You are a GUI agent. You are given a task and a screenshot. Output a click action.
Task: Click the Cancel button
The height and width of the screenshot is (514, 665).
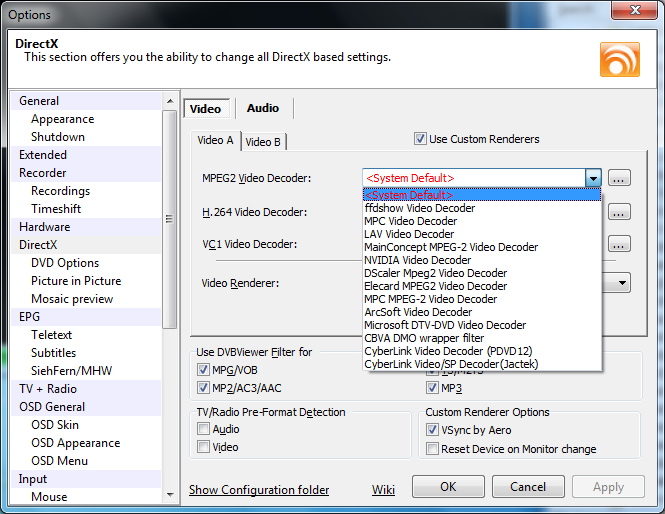528,486
